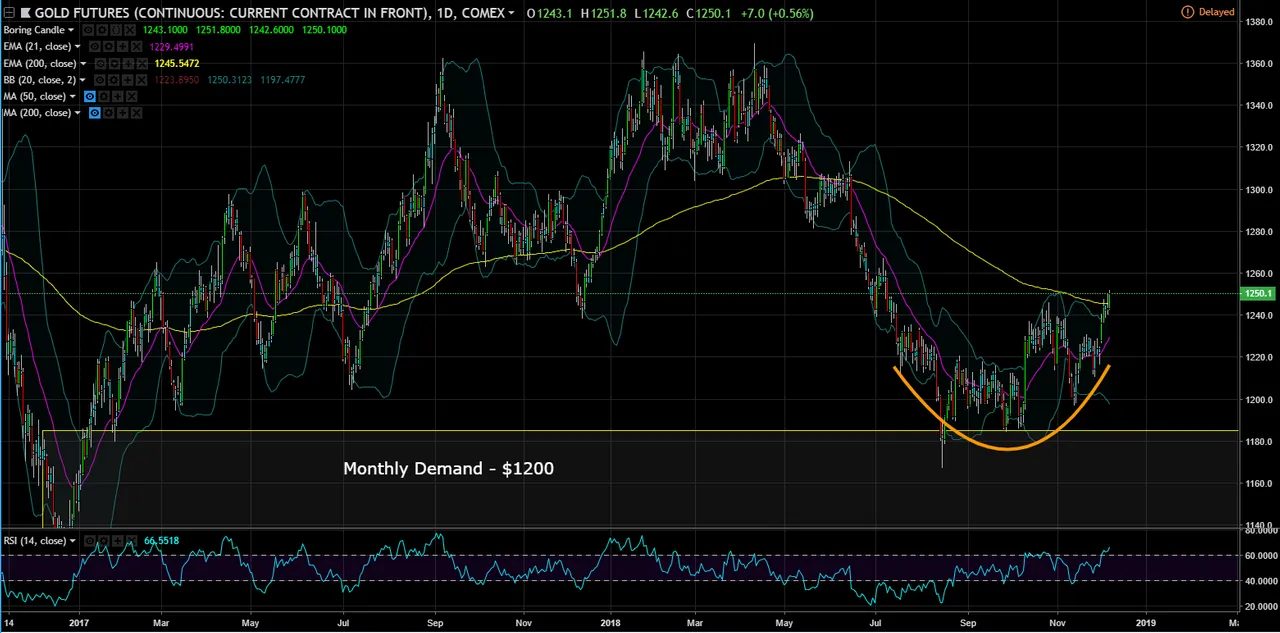Screen dimensions: 1280x633
Task: Click the Delayed data warning icon
Action: 1187,12
